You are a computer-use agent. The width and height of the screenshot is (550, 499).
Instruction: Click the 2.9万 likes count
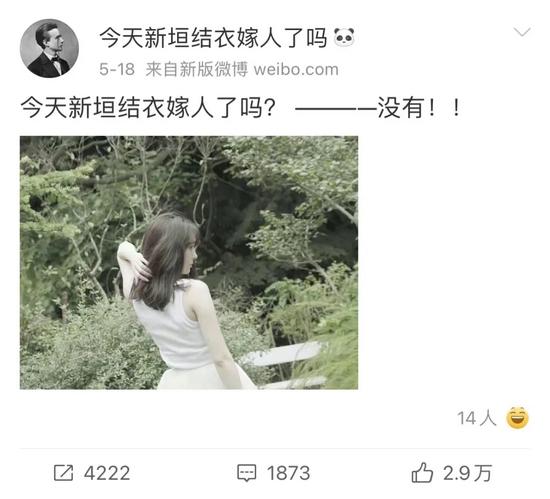[467, 473]
